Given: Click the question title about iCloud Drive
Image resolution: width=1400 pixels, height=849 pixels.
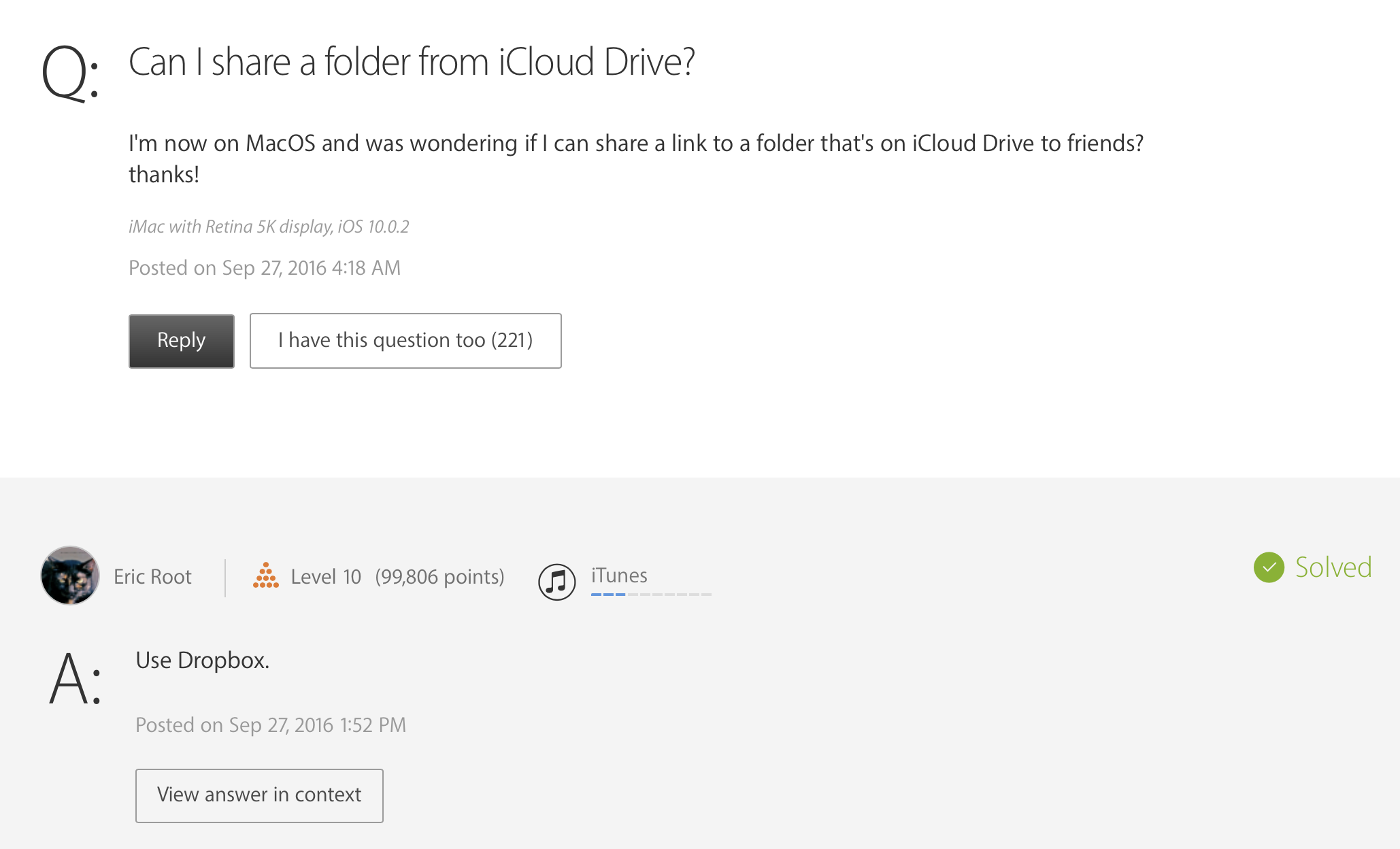Looking at the screenshot, I should [412, 62].
